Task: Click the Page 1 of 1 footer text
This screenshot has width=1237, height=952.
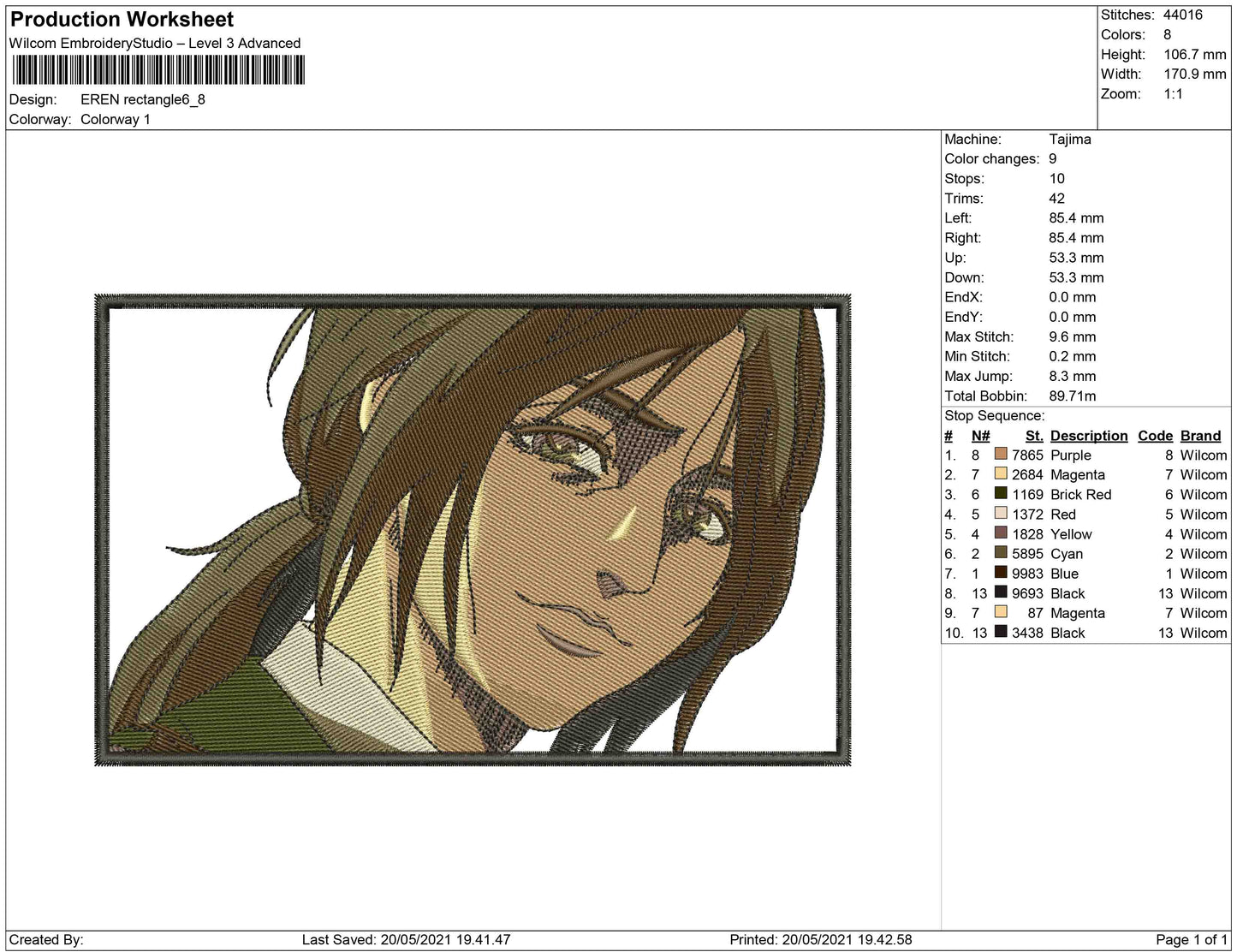Action: point(1192,940)
